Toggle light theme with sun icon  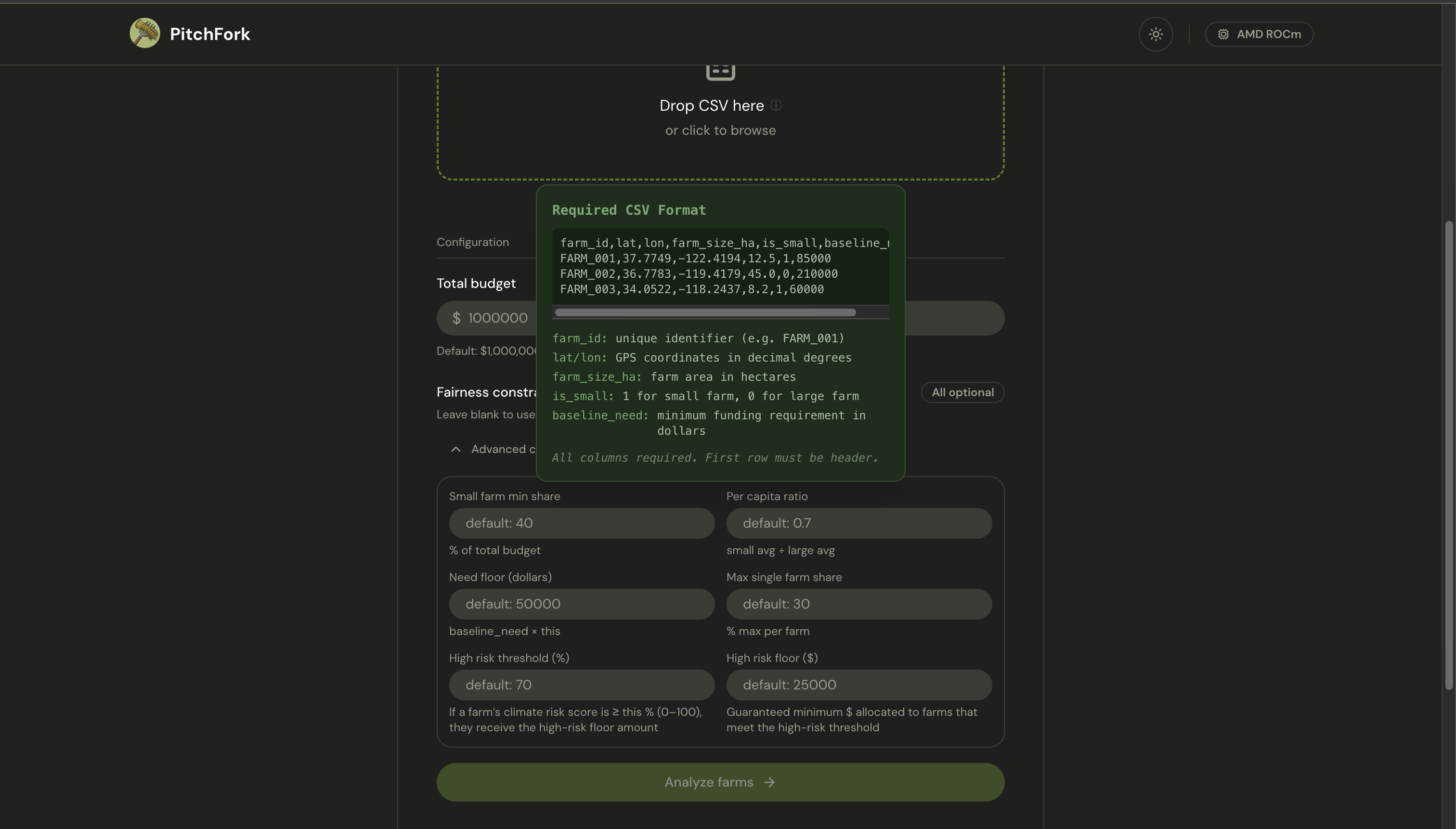1156,34
